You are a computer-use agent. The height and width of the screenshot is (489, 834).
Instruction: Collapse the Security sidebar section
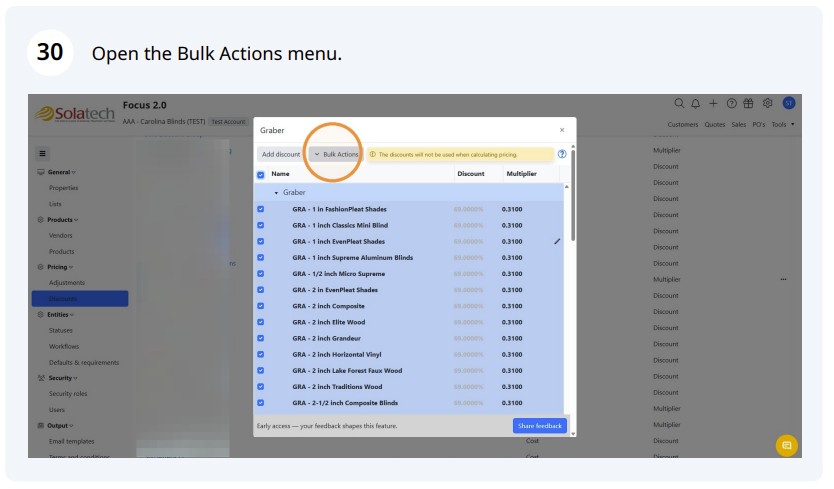pos(62,378)
